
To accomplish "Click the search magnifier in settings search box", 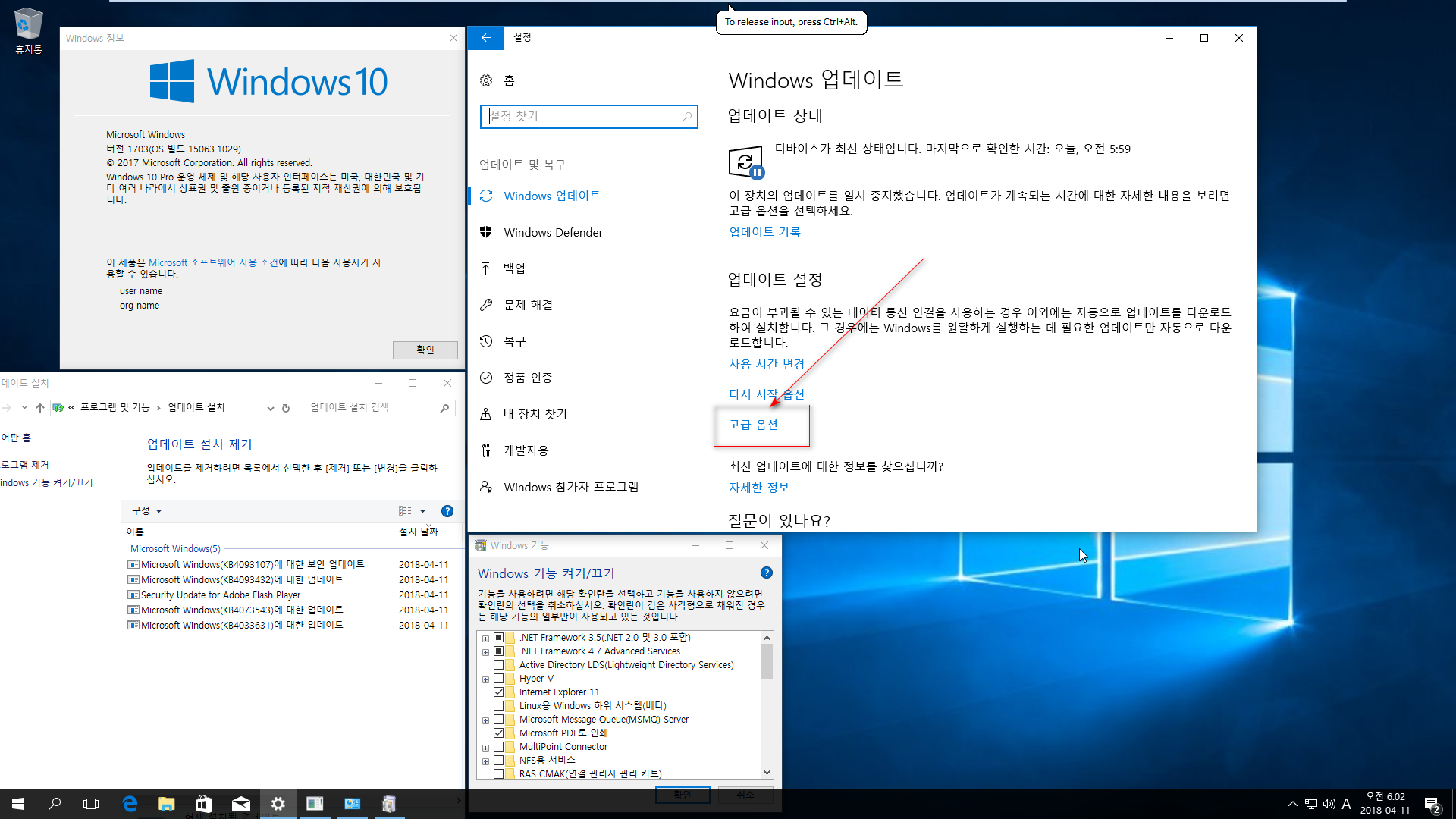I will coord(687,116).
